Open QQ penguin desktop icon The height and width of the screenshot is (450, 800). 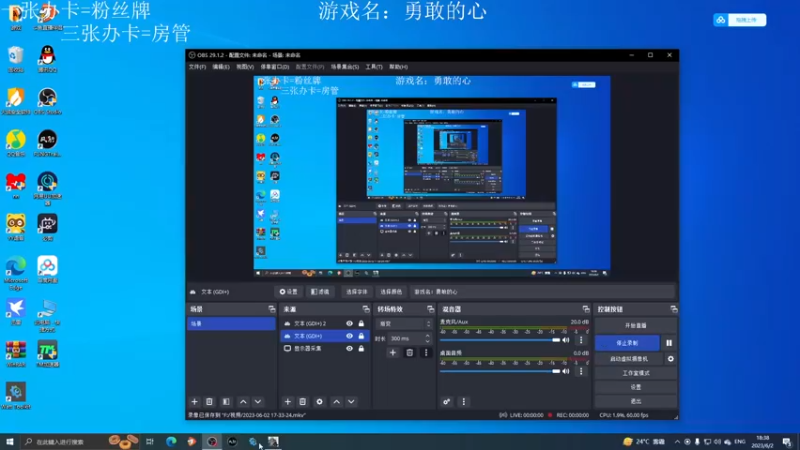47,58
